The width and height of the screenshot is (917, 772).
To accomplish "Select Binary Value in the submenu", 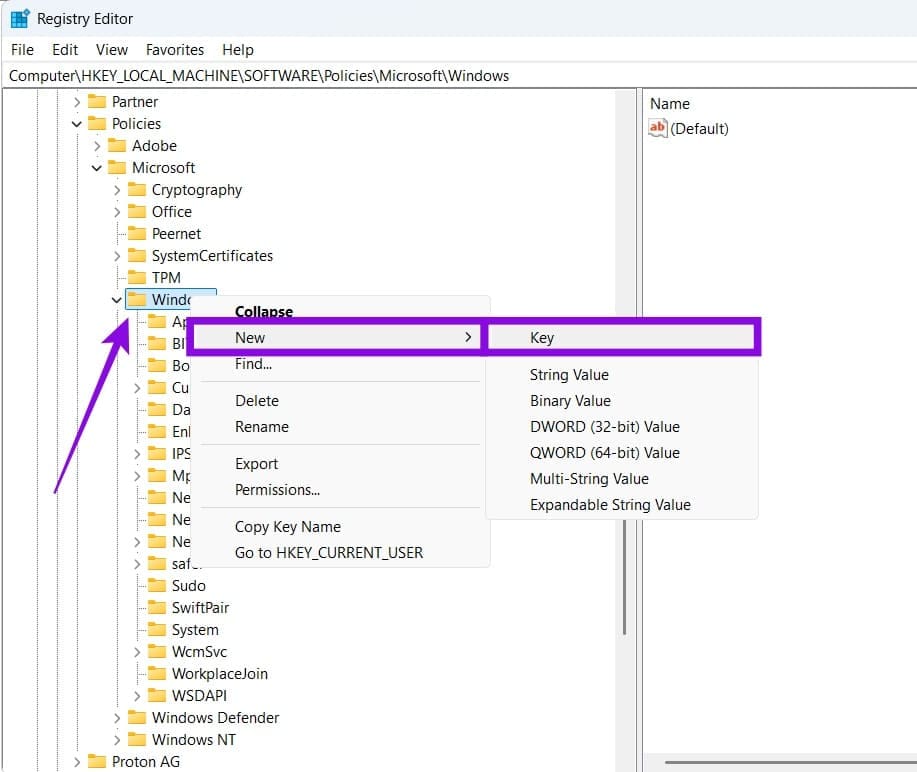I will [x=570, y=401].
